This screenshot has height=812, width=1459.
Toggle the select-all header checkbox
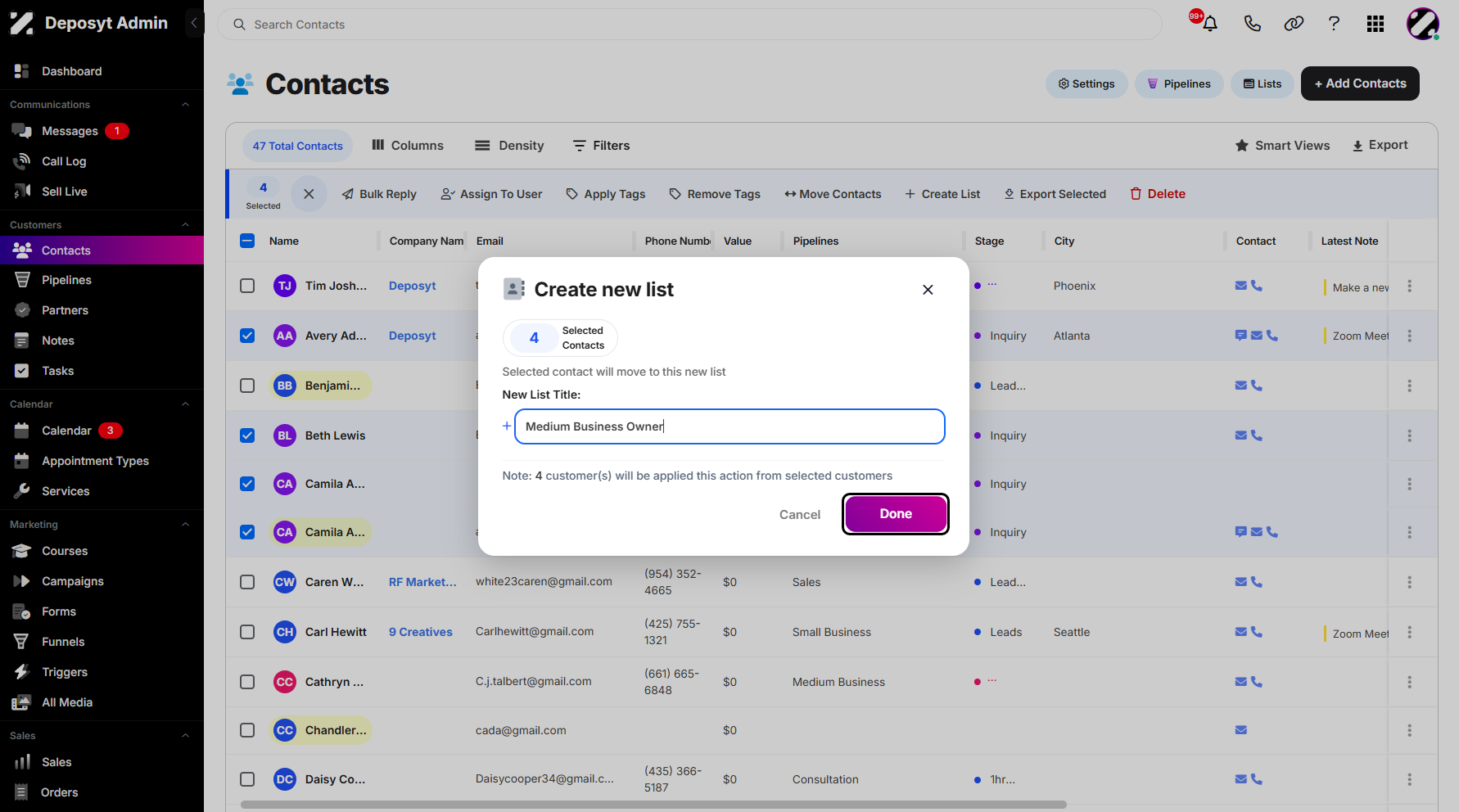(x=247, y=241)
